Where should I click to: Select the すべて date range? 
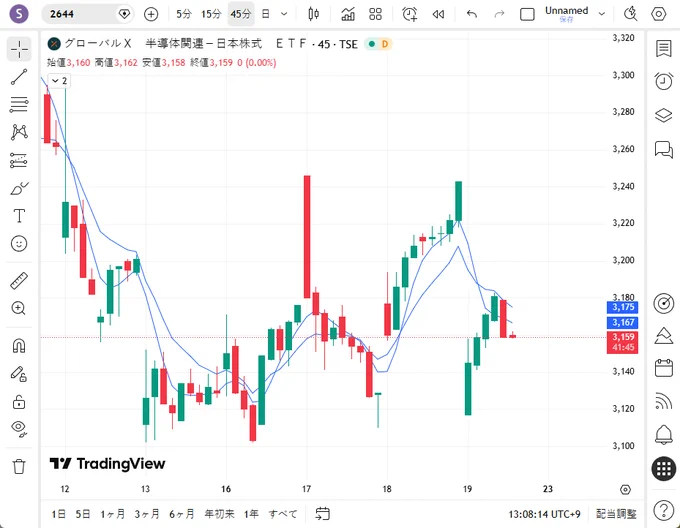pyautogui.click(x=283, y=514)
